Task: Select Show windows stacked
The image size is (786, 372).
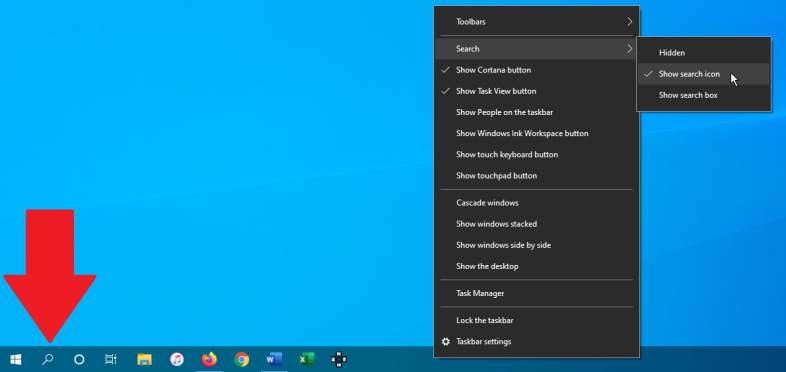Action: click(x=536, y=224)
